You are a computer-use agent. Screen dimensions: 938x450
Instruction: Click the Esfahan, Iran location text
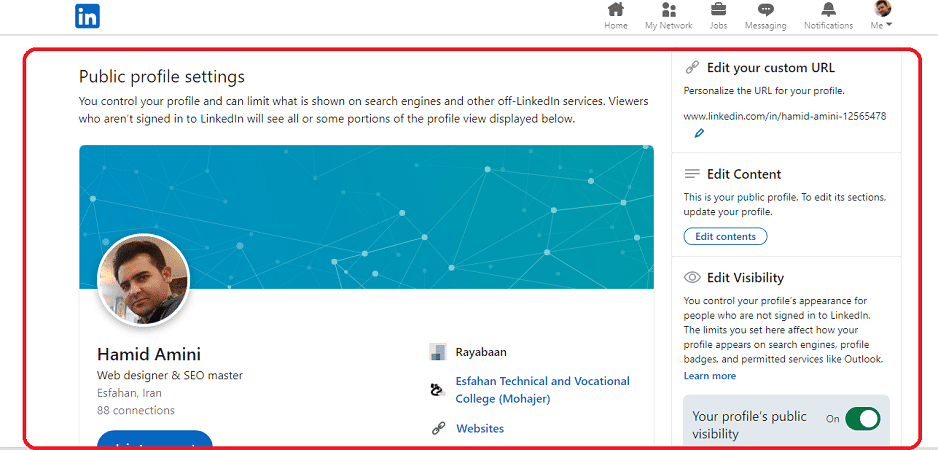pyautogui.click(x=129, y=393)
